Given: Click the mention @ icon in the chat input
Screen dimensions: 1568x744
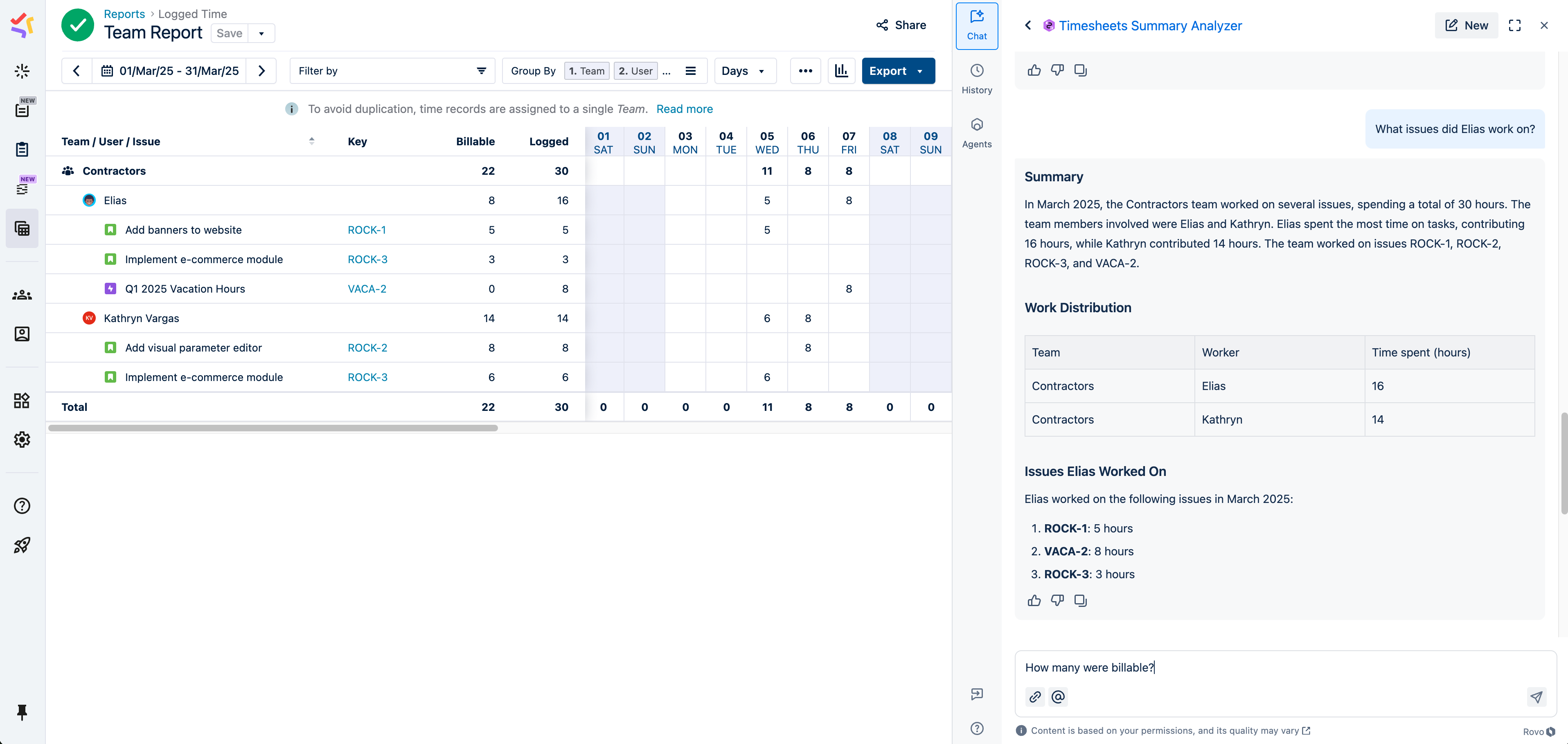Looking at the screenshot, I should click(x=1058, y=697).
